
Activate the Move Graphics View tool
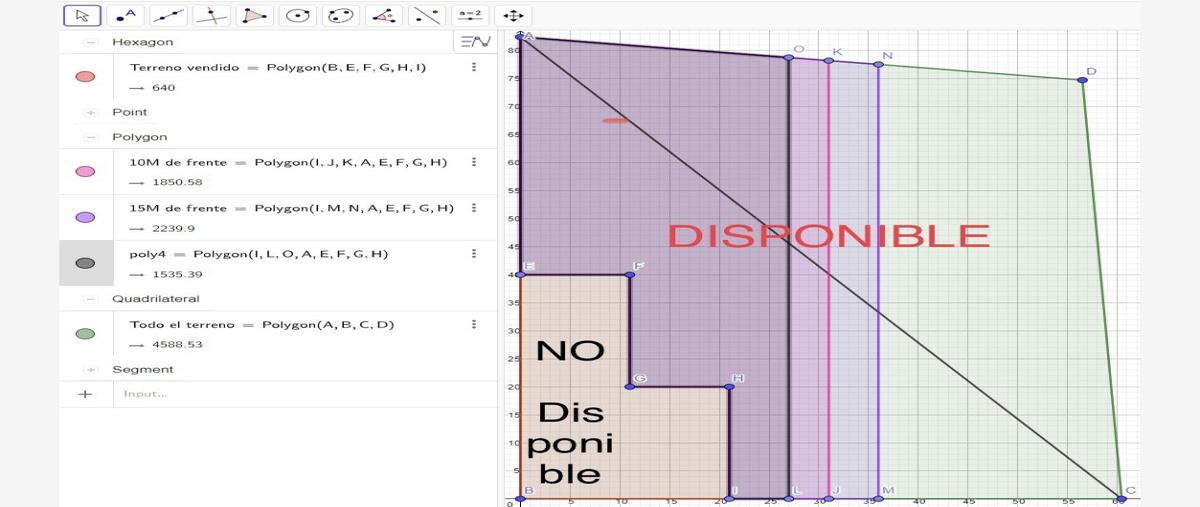(513, 15)
